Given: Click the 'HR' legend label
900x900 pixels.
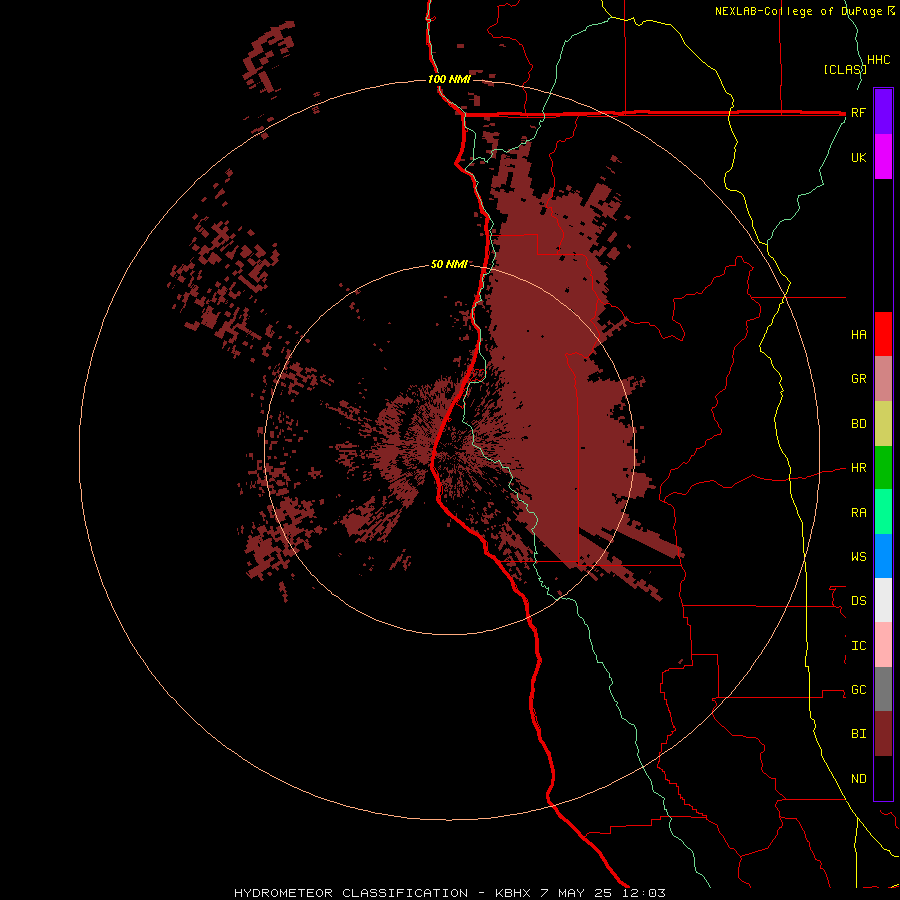Looking at the screenshot, I should pyautogui.click(x=858, y=468).
